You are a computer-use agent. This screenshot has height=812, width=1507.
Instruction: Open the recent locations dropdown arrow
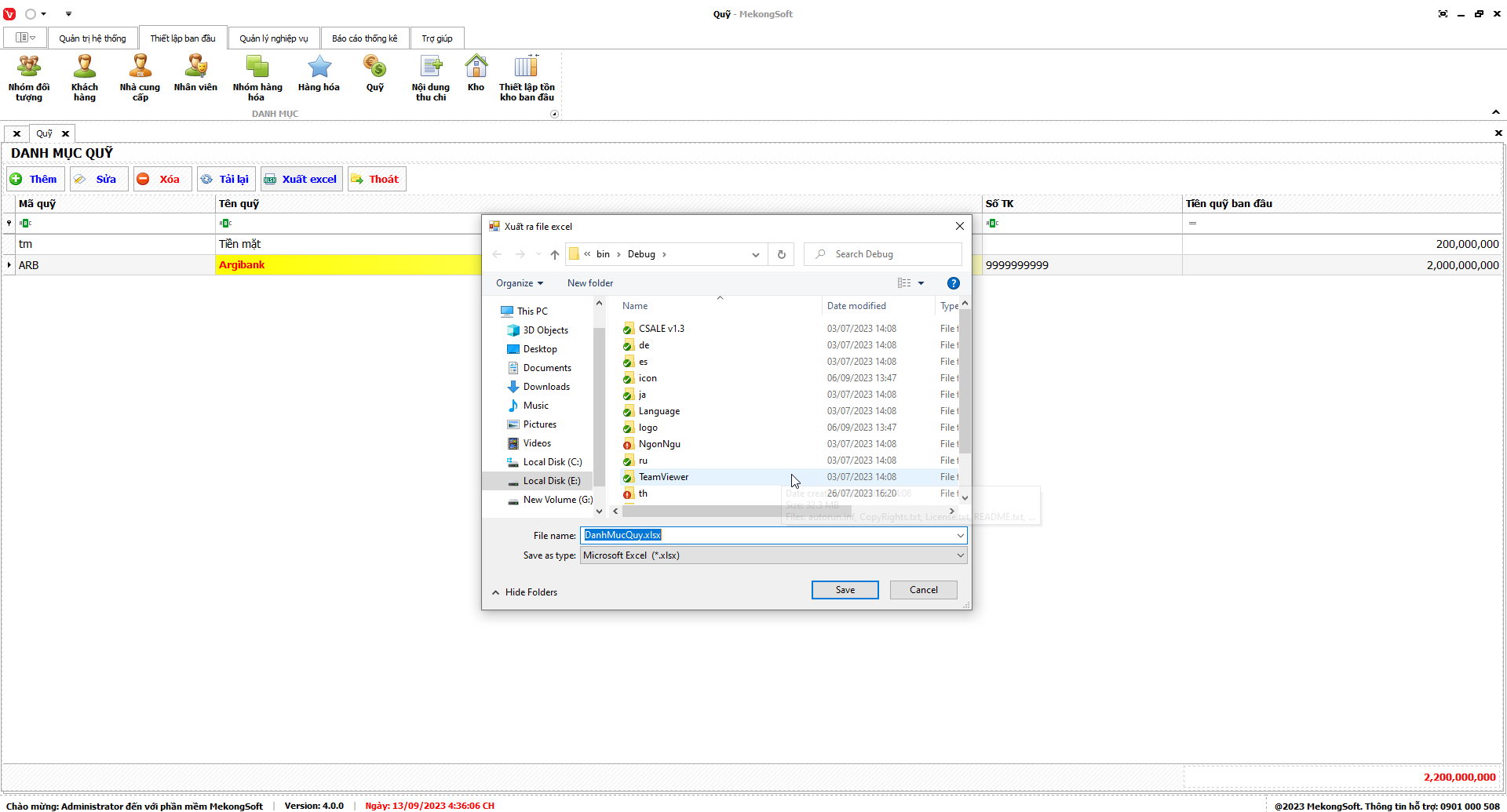538,254
